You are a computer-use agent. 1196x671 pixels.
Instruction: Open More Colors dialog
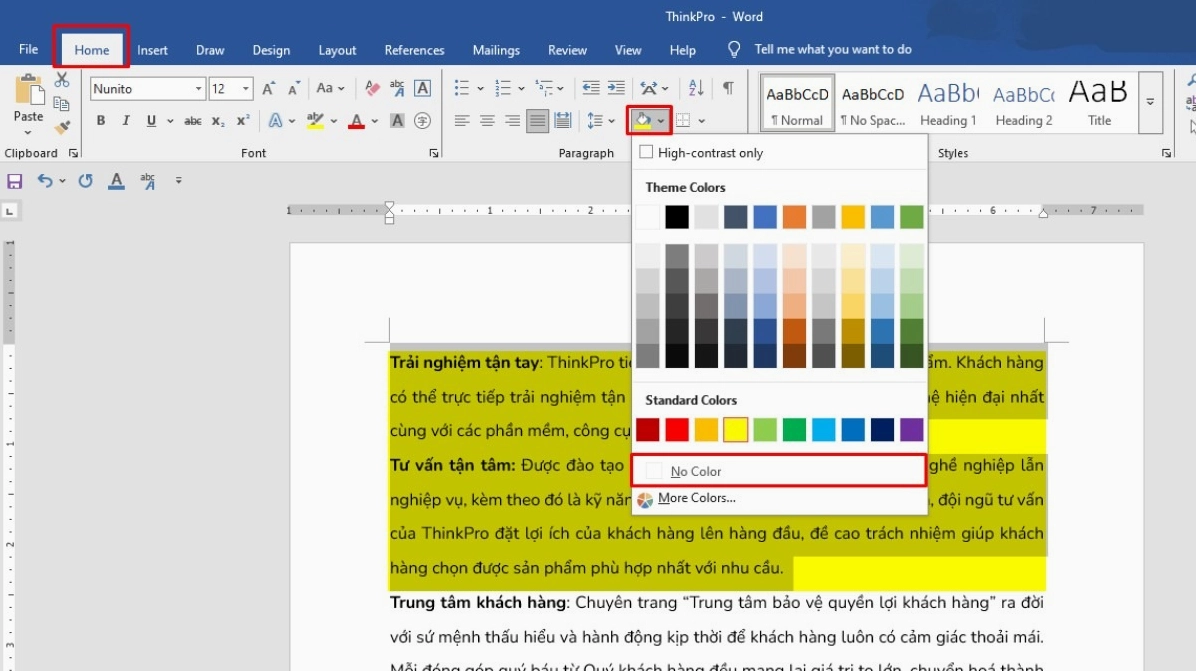coord(779,498)
